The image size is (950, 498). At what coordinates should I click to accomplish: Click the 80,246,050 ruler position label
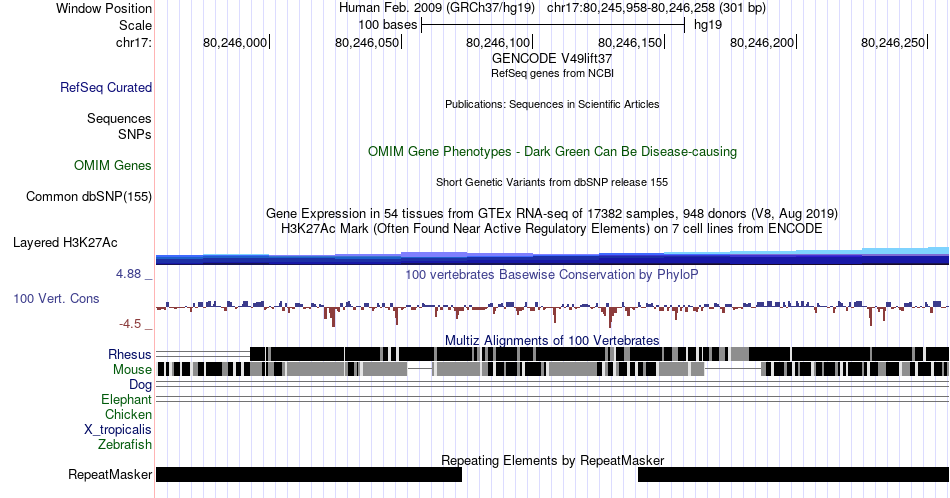coord(367,42)
